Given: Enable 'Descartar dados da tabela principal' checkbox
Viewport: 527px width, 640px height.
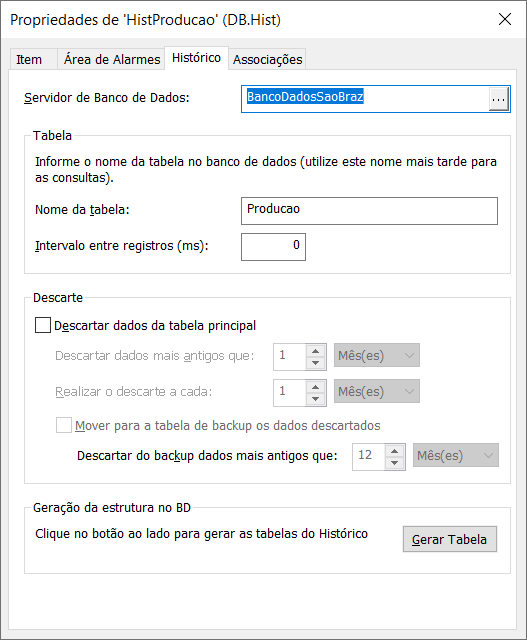Looking at the screenshot, I should 43,325.
